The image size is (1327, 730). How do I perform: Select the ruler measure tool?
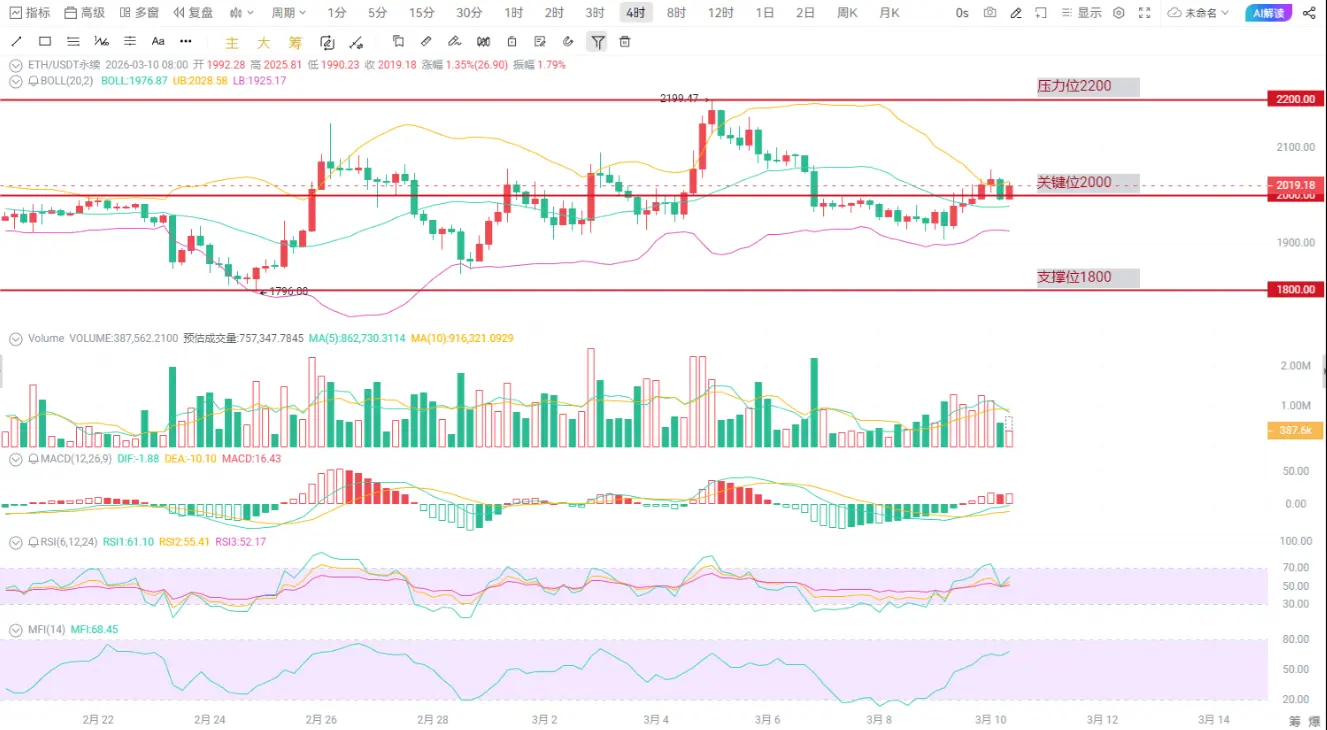coord(426,42)
